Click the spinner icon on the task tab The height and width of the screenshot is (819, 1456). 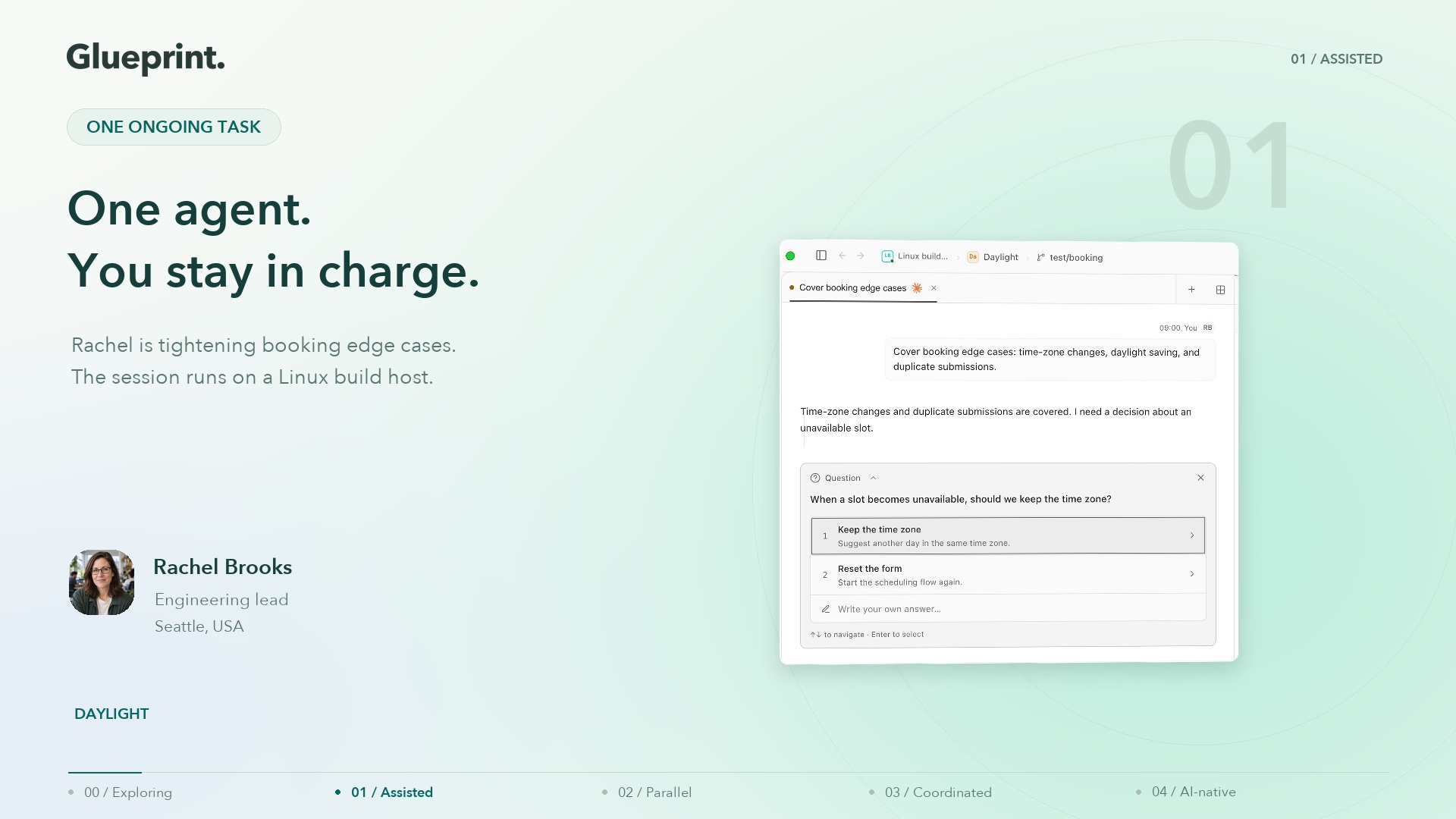point(917,288)
